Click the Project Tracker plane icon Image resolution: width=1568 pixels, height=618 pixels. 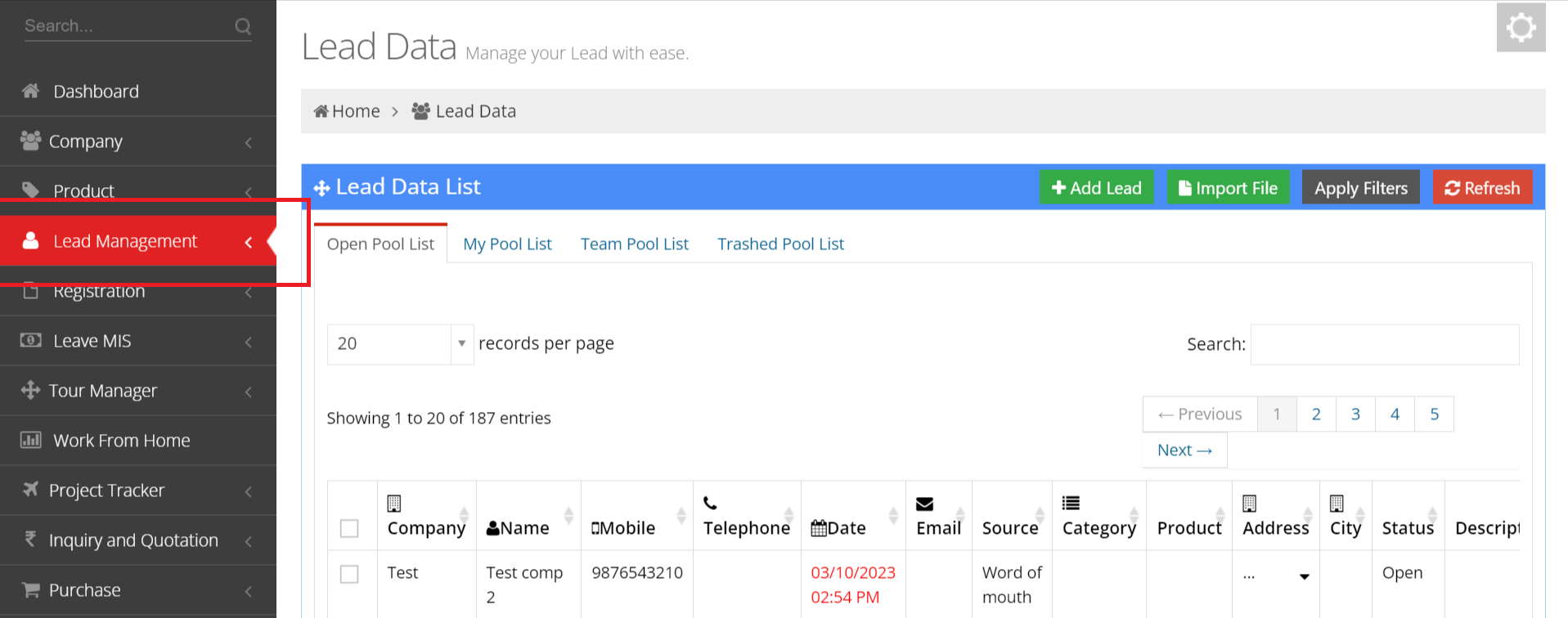30,489
